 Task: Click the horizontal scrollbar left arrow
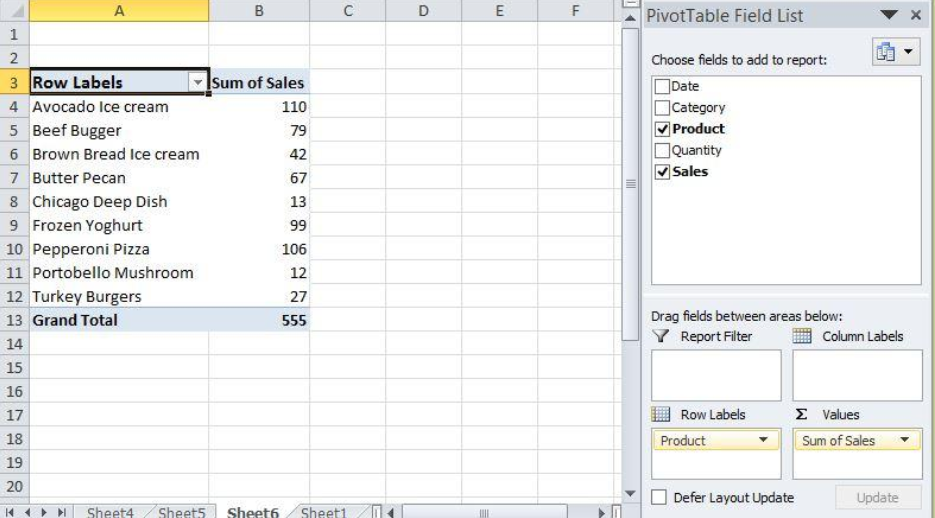391,513
